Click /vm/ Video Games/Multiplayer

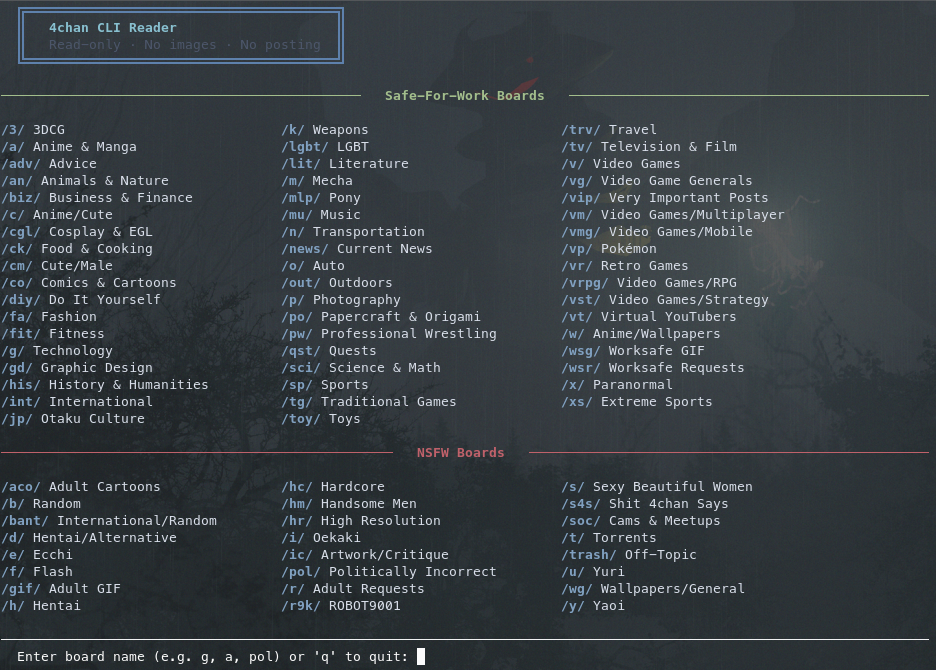pos(673,214)
